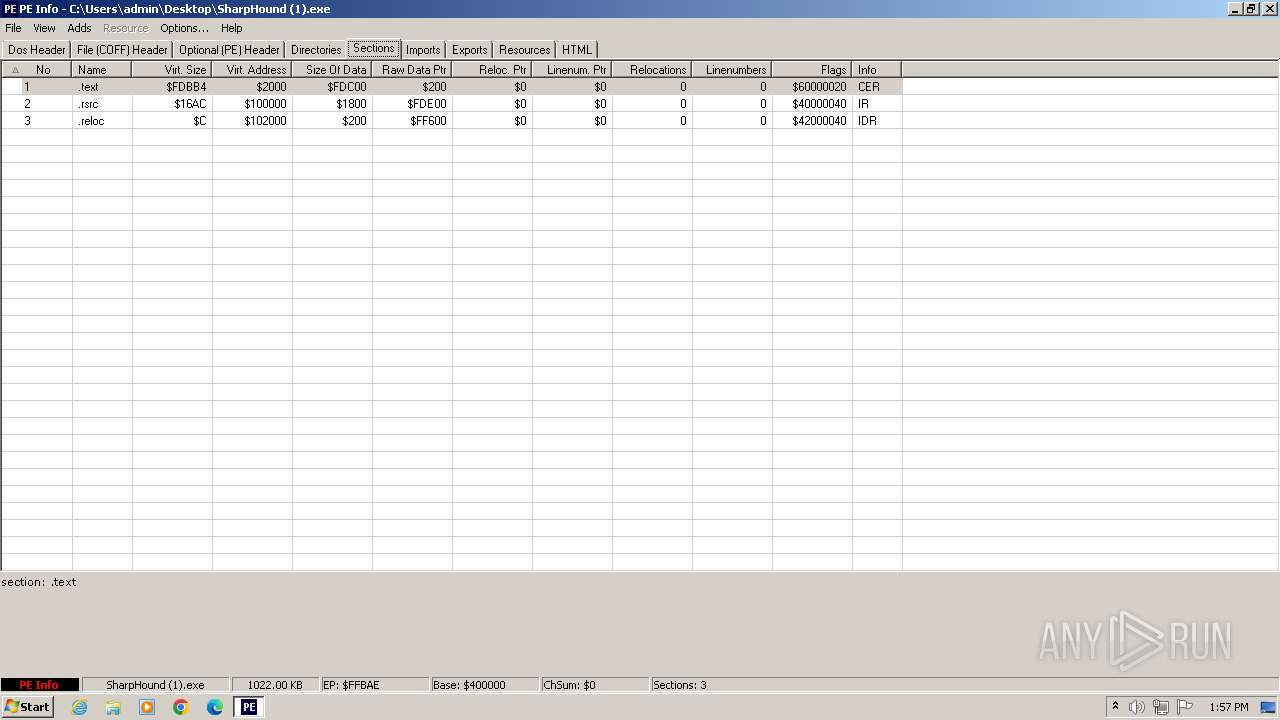
Task: Switch to the Exports tab
Action: pos(469,50)
